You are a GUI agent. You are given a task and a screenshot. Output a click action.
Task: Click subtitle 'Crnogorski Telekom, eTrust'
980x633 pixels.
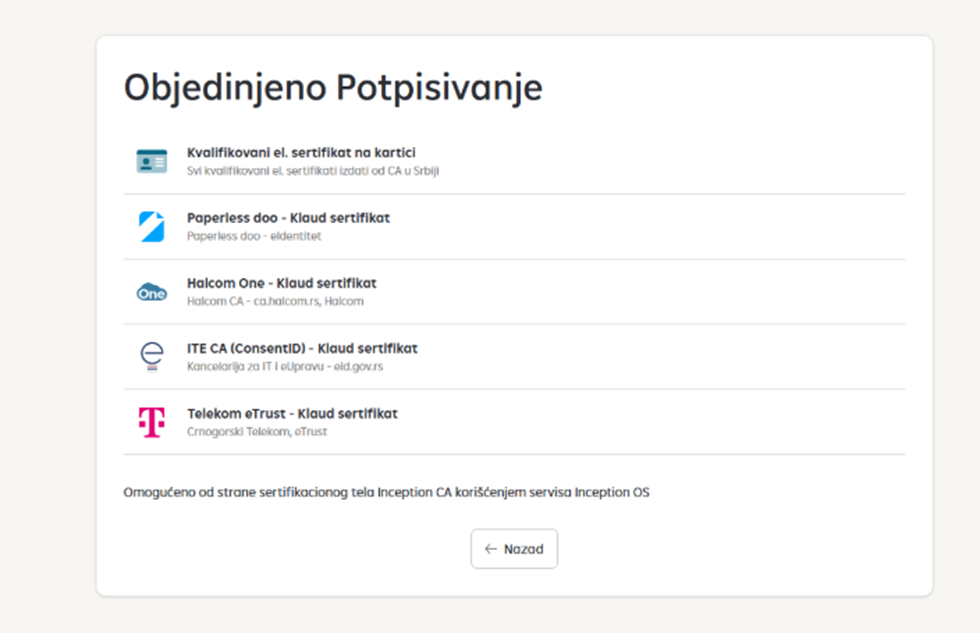(257, 431)
